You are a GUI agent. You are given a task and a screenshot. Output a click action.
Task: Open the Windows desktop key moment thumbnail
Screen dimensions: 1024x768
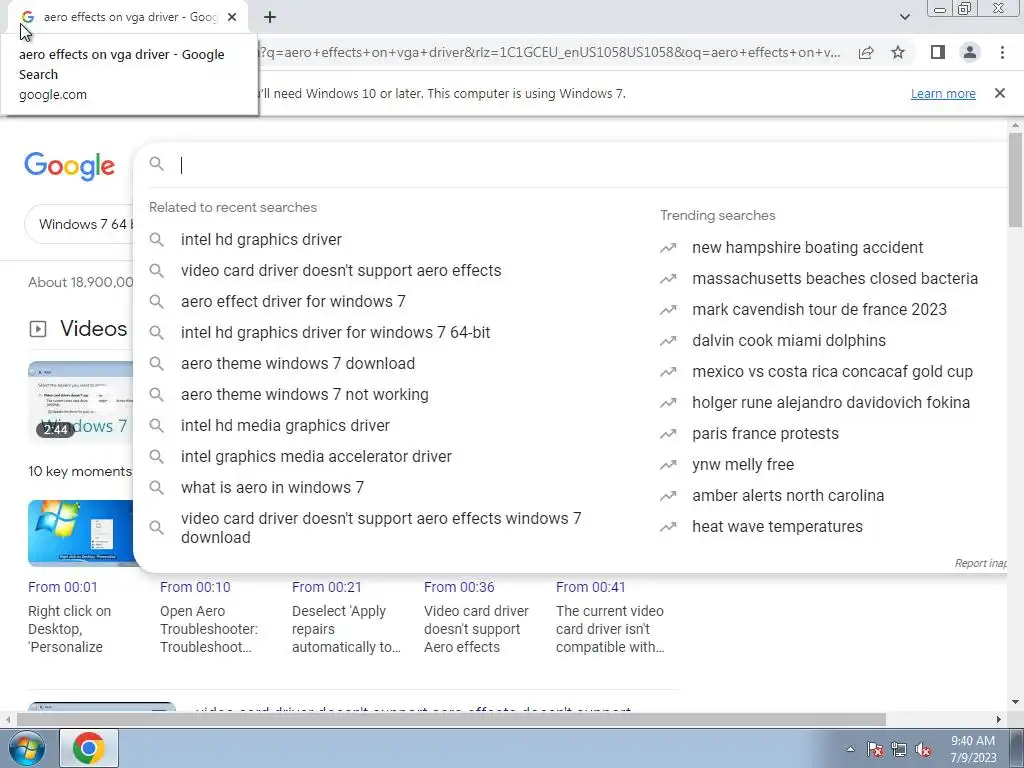point(80,533)
